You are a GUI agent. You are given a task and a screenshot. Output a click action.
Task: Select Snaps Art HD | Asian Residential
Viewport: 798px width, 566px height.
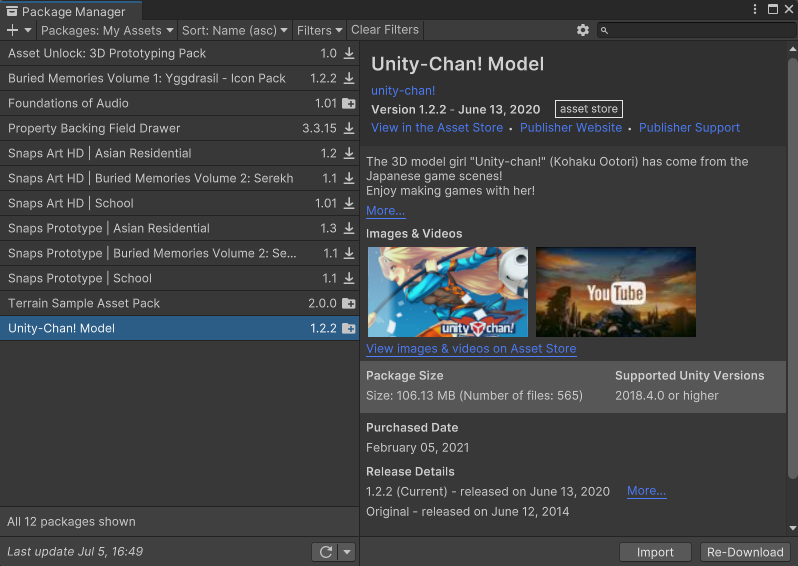179,153
